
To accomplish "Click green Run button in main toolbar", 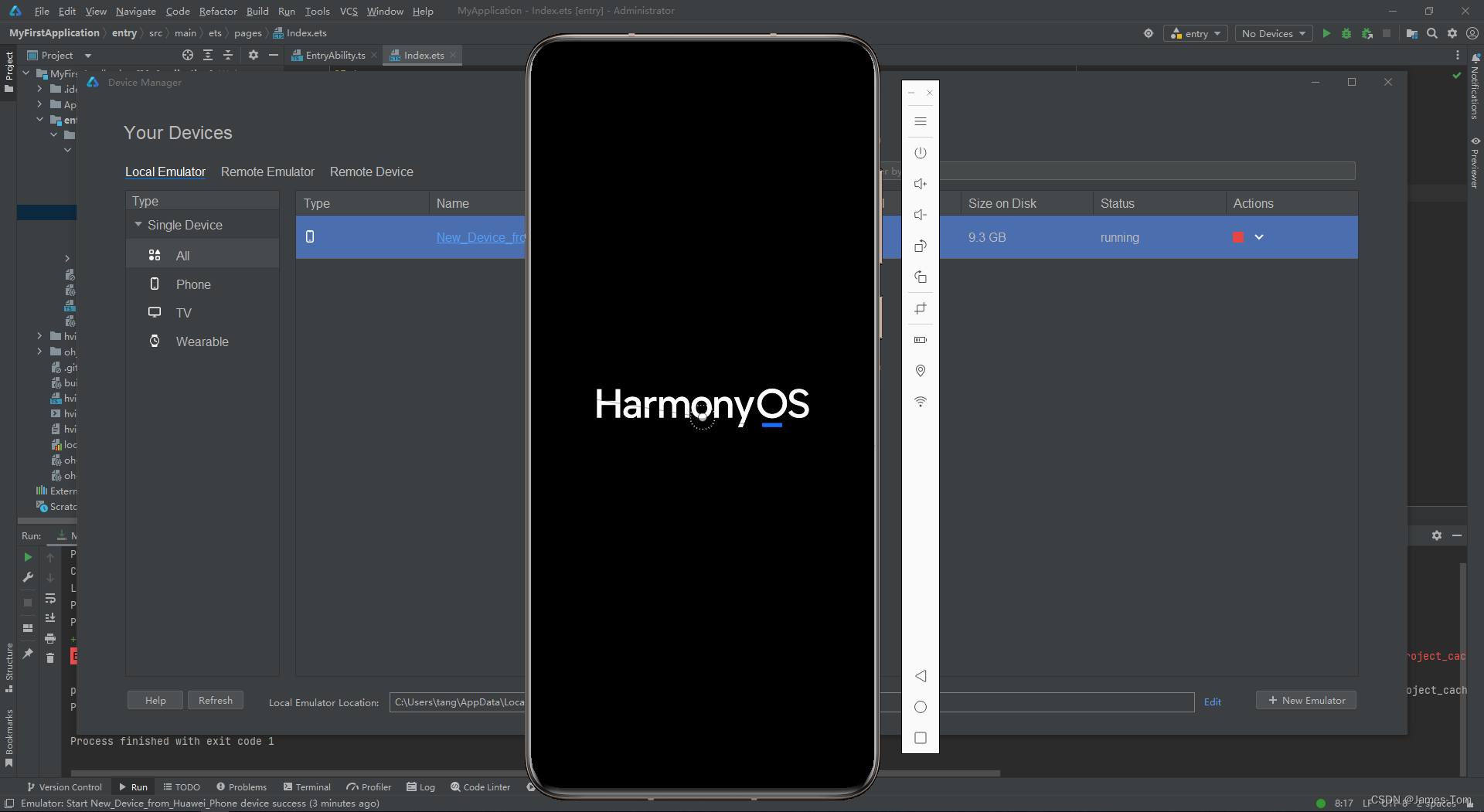I will pyautogui.click(x=1326, y=33).
